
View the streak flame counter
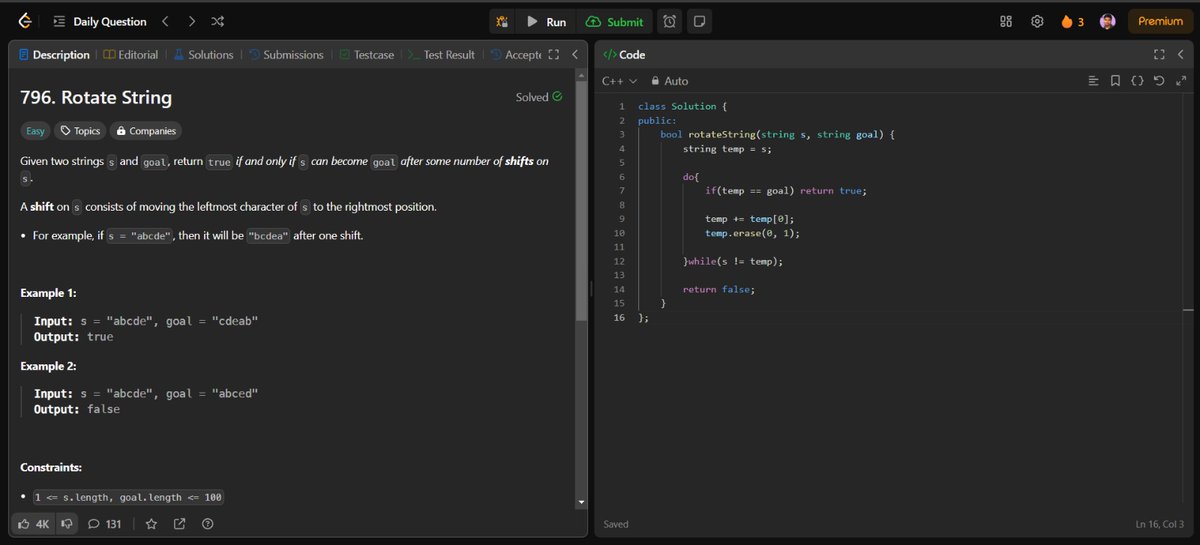click(1072, 21)
